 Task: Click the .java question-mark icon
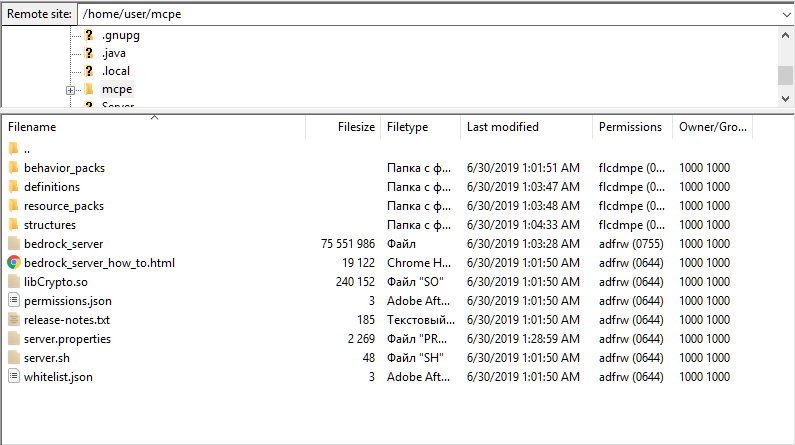point(89,53)
